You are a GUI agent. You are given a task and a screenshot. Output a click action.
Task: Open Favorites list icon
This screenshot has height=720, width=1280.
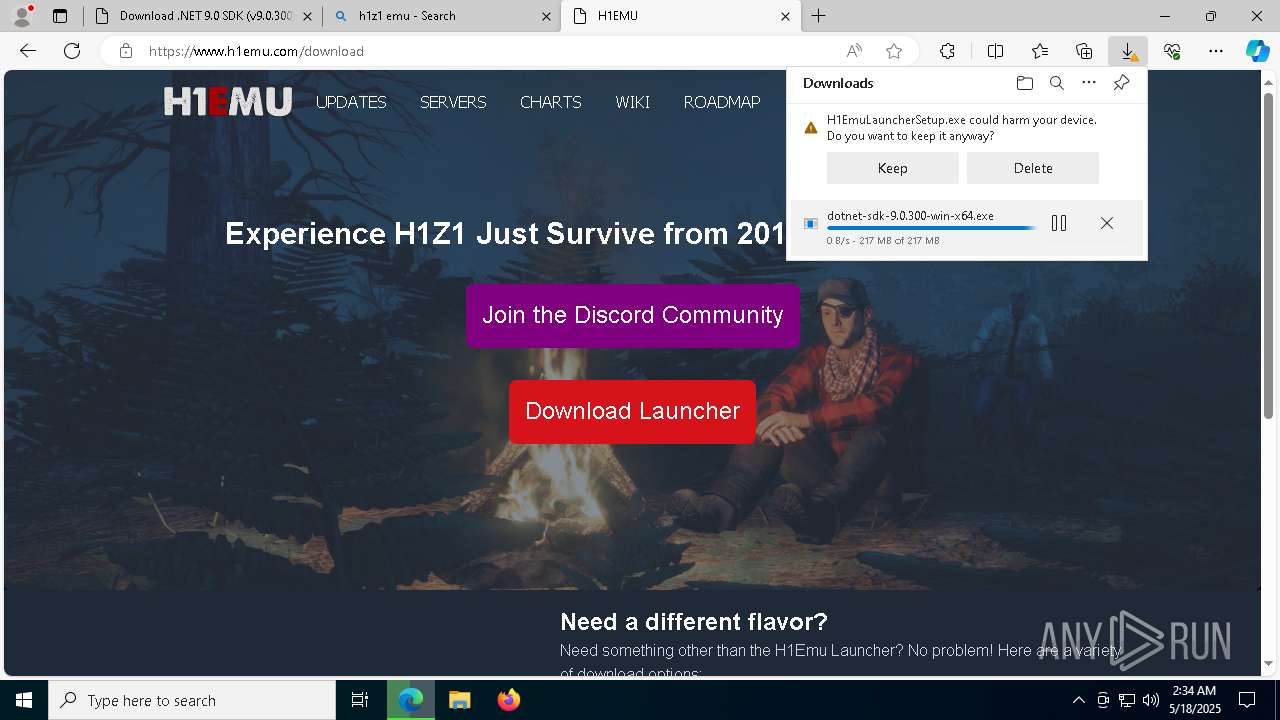coord(1040,51)
